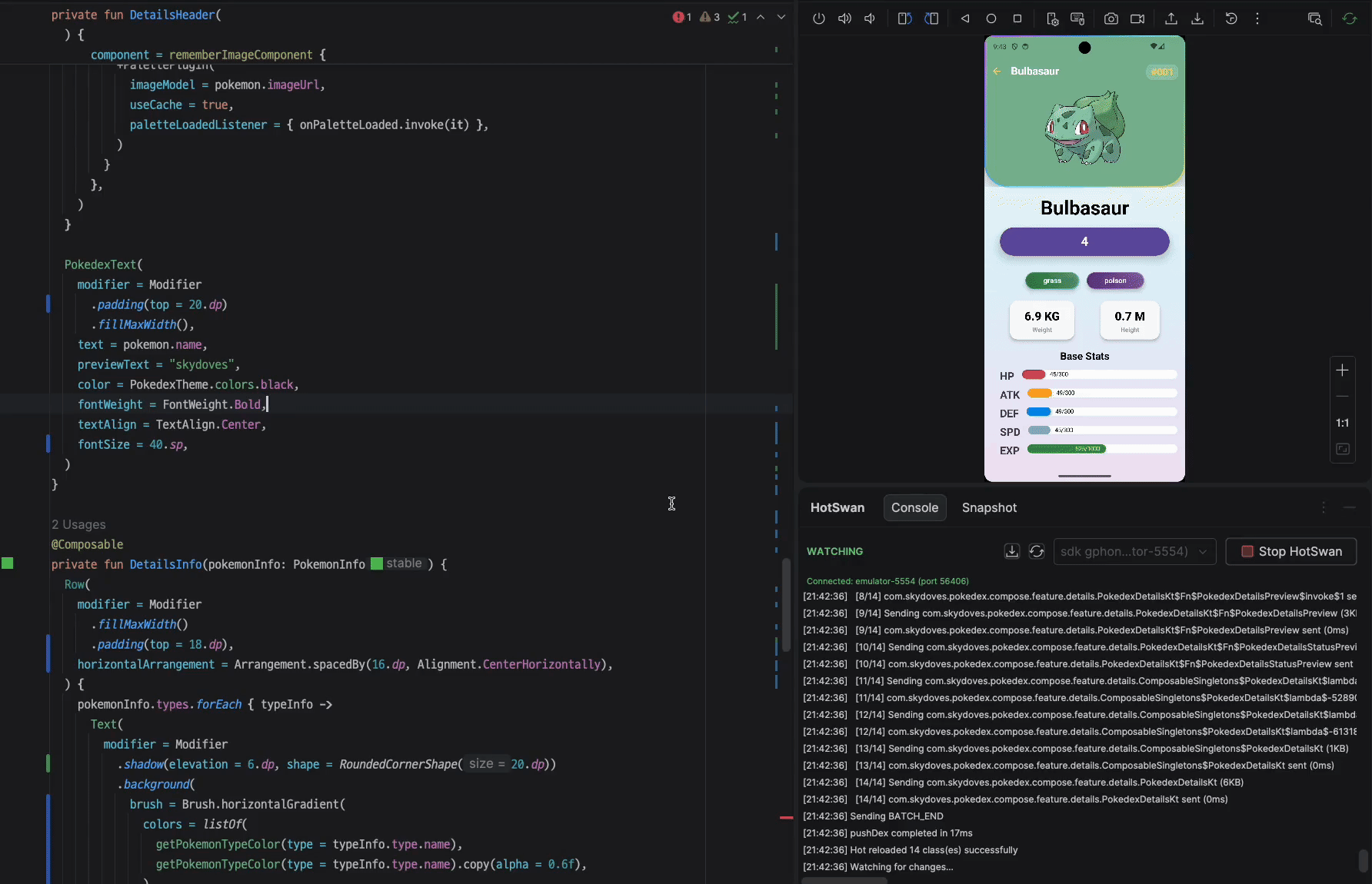Viewport: 1372px width, 884px height.
Task: Click the emulator Overview square button
Action: coord(1017,18)
